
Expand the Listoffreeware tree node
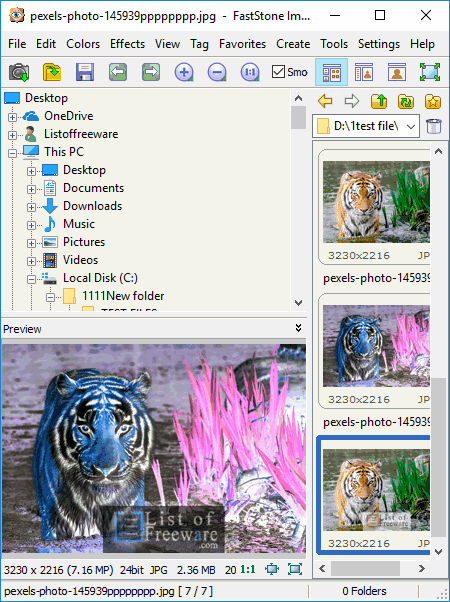[13, 135]
